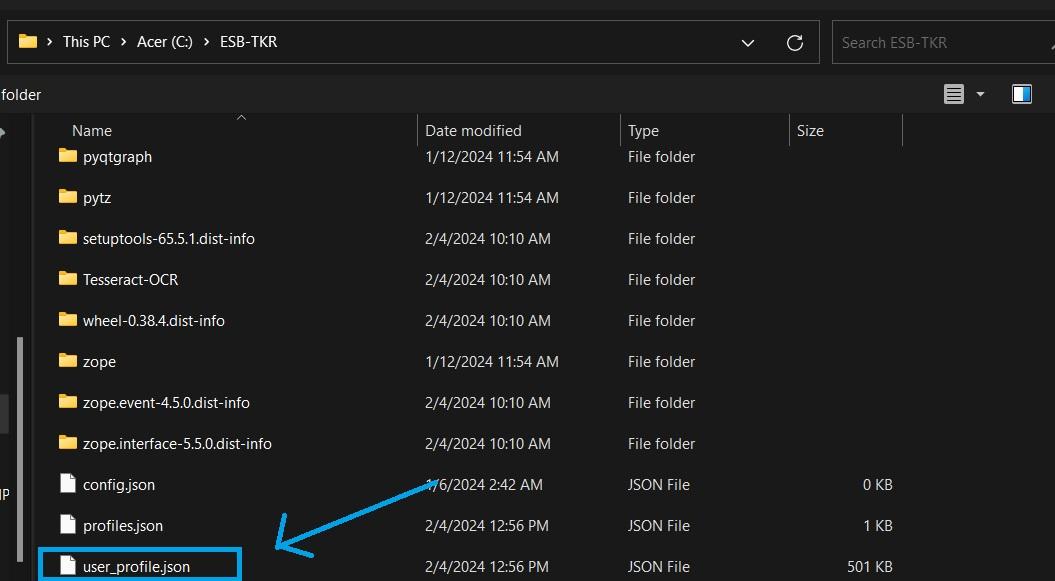Click the 1 KB size of profiles.json
Screen dimensions: 1055x581
coord(878,526)
